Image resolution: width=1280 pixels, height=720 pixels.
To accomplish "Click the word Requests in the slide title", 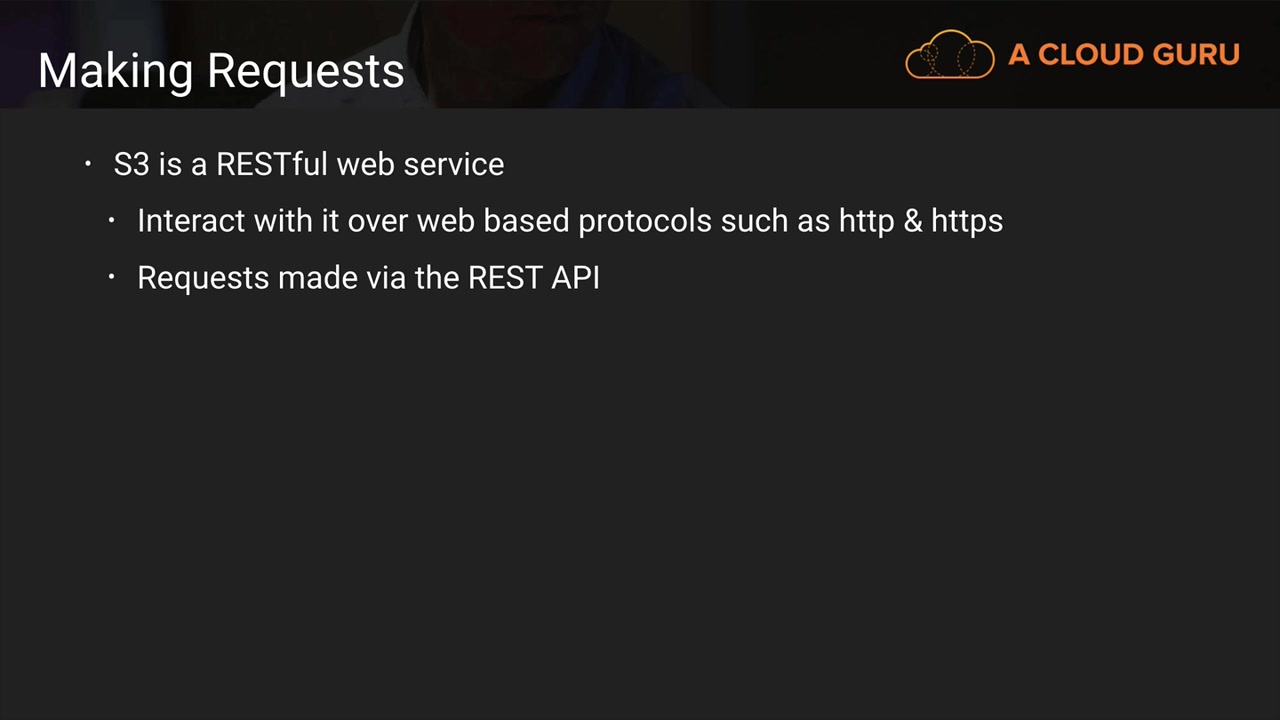I will [x=305, y=72].
